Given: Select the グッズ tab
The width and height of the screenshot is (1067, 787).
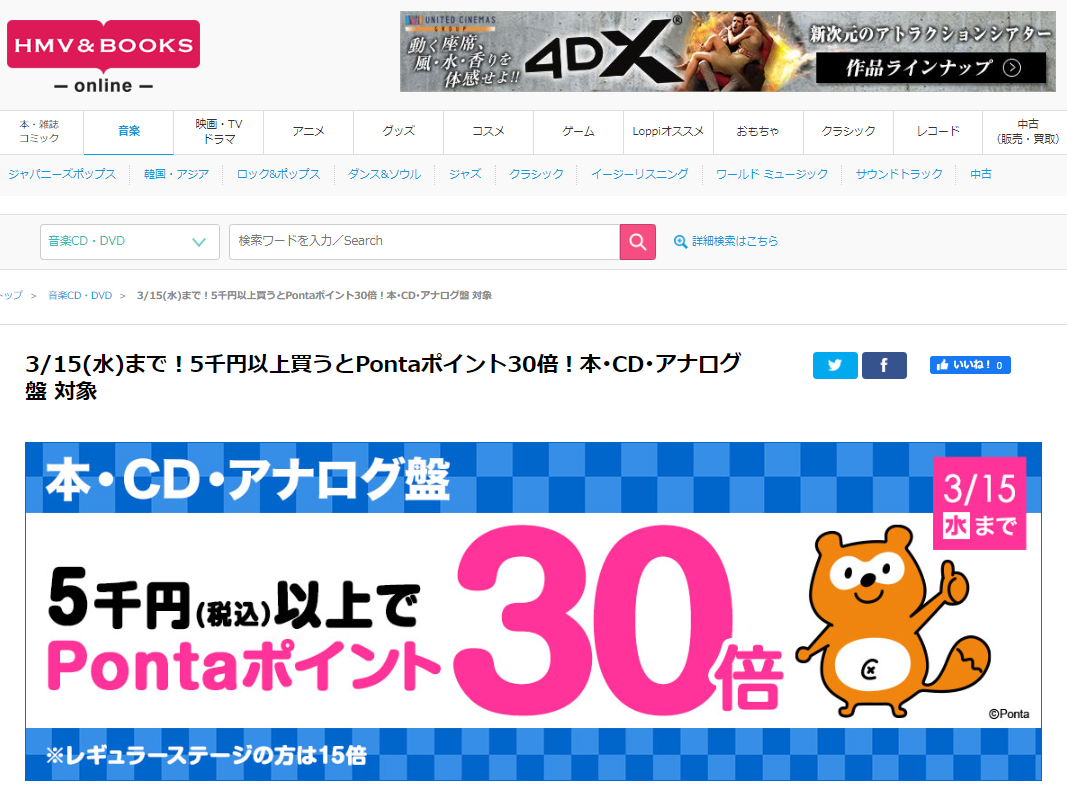Looking at the screenshot, I should (398, 131).
